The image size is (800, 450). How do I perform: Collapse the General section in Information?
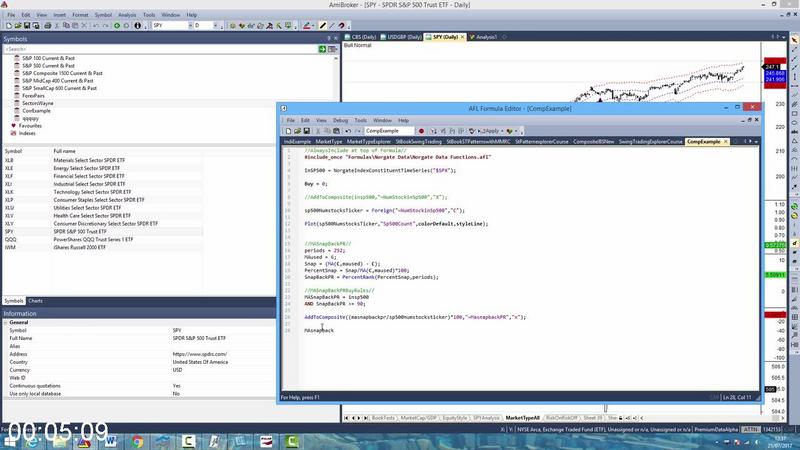point(6,322)
